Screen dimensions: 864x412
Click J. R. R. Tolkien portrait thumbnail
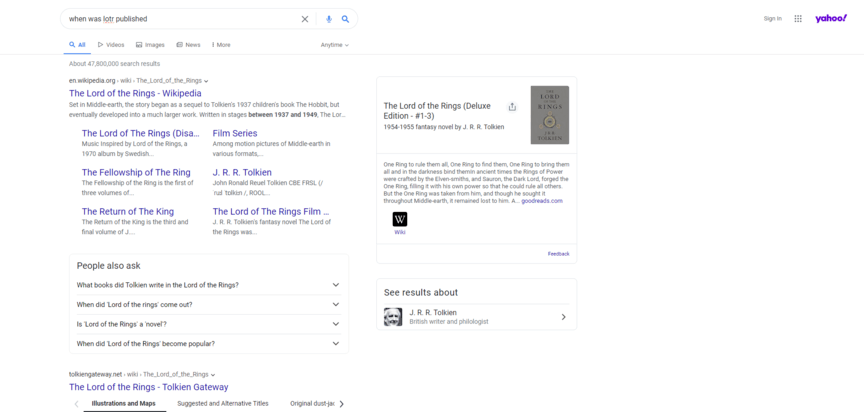coord(393,317)
